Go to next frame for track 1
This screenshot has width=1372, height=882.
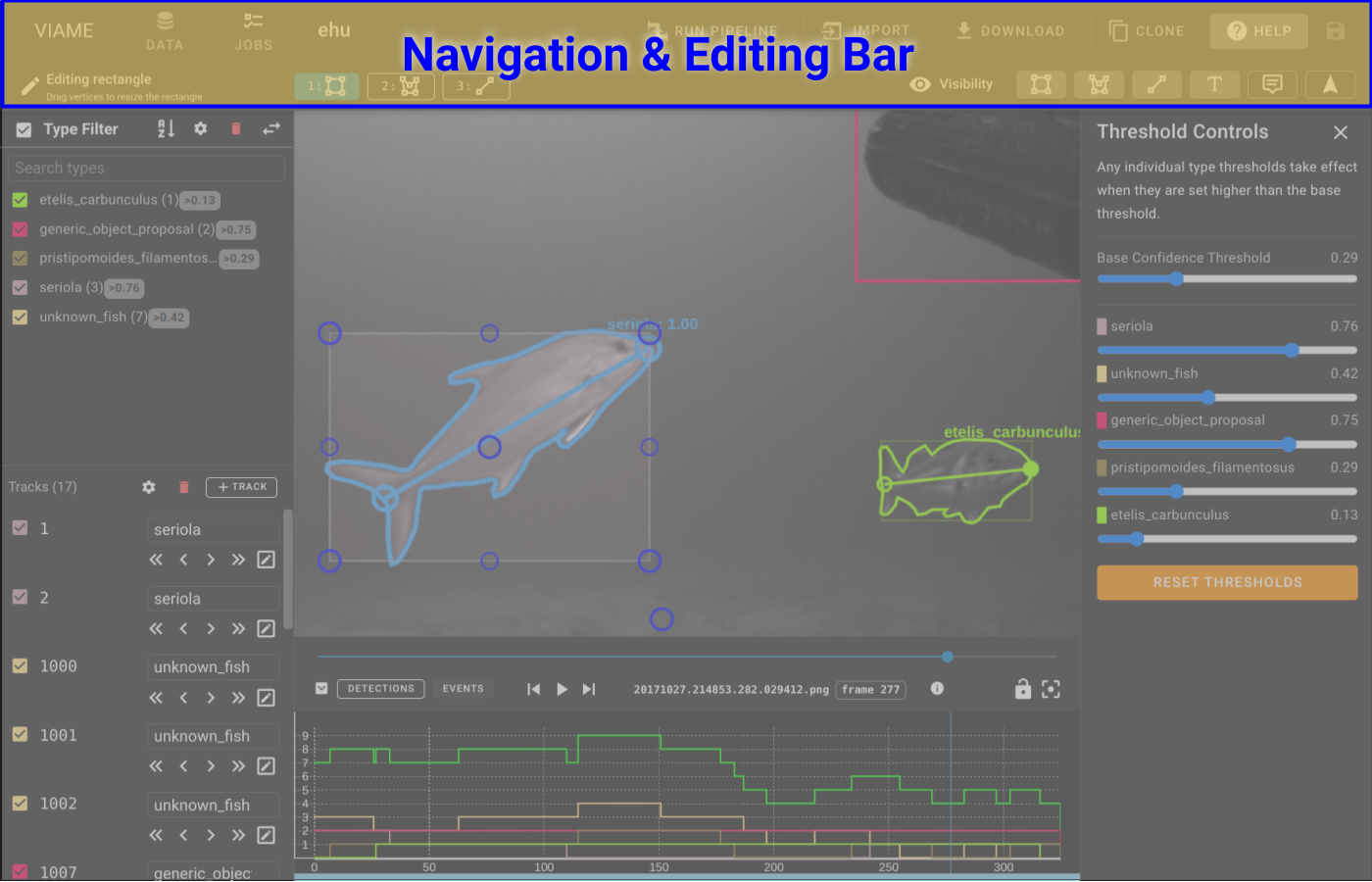tap(211, 560)
